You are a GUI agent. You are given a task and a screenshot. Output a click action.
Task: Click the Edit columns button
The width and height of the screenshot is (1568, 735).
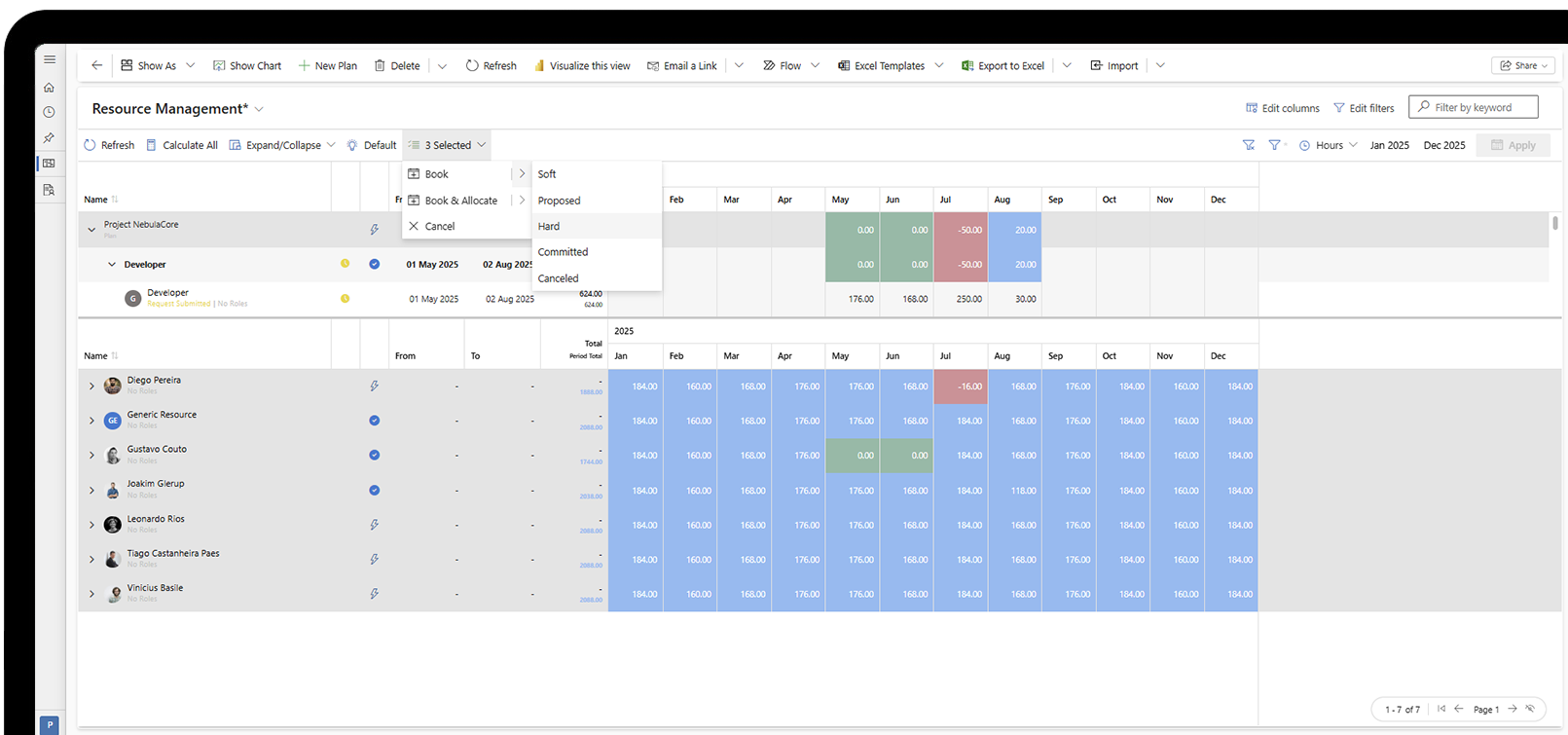pyautogui.click(x=1282, y=108)
